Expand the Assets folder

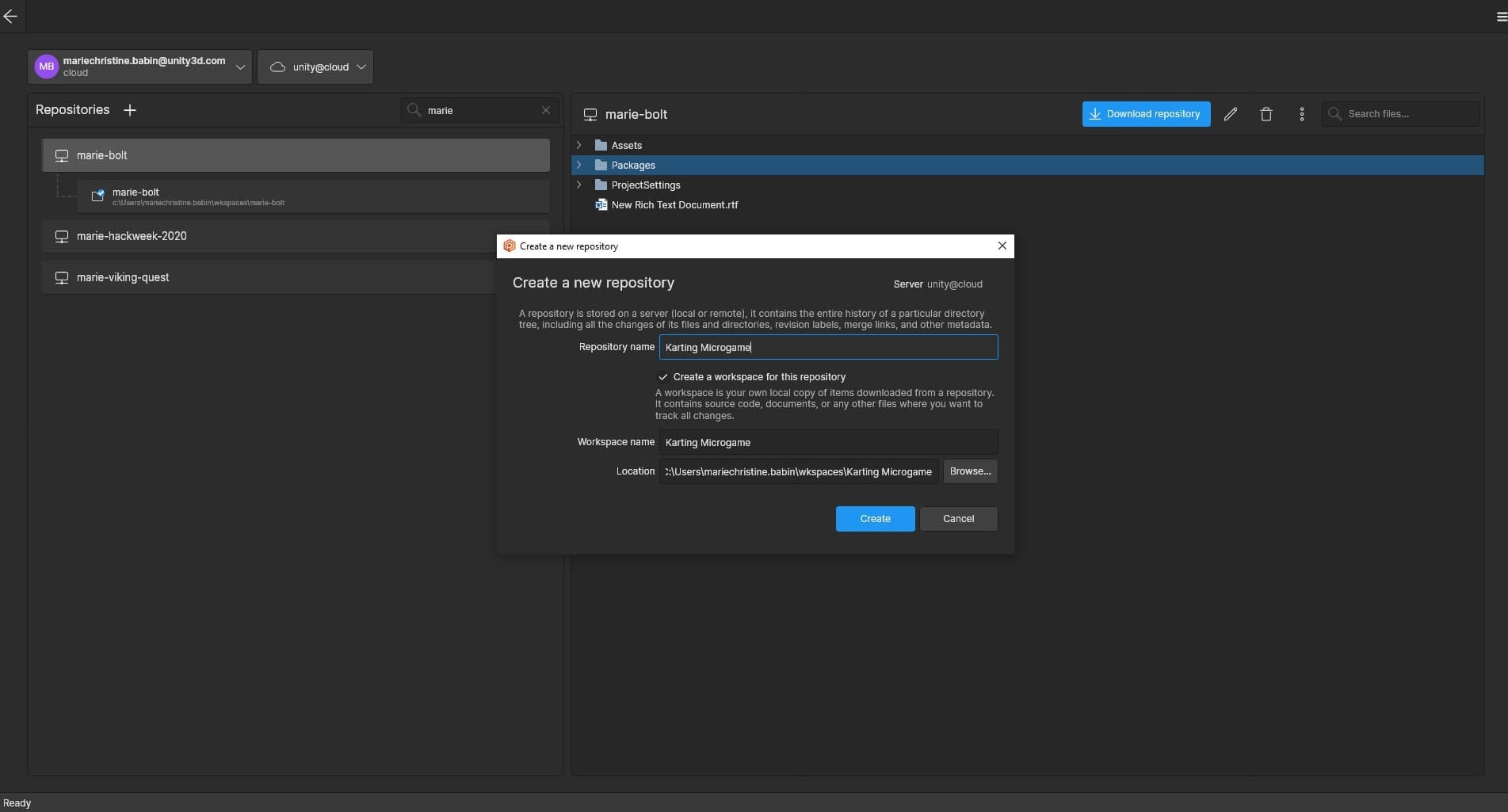coord(578,145)
